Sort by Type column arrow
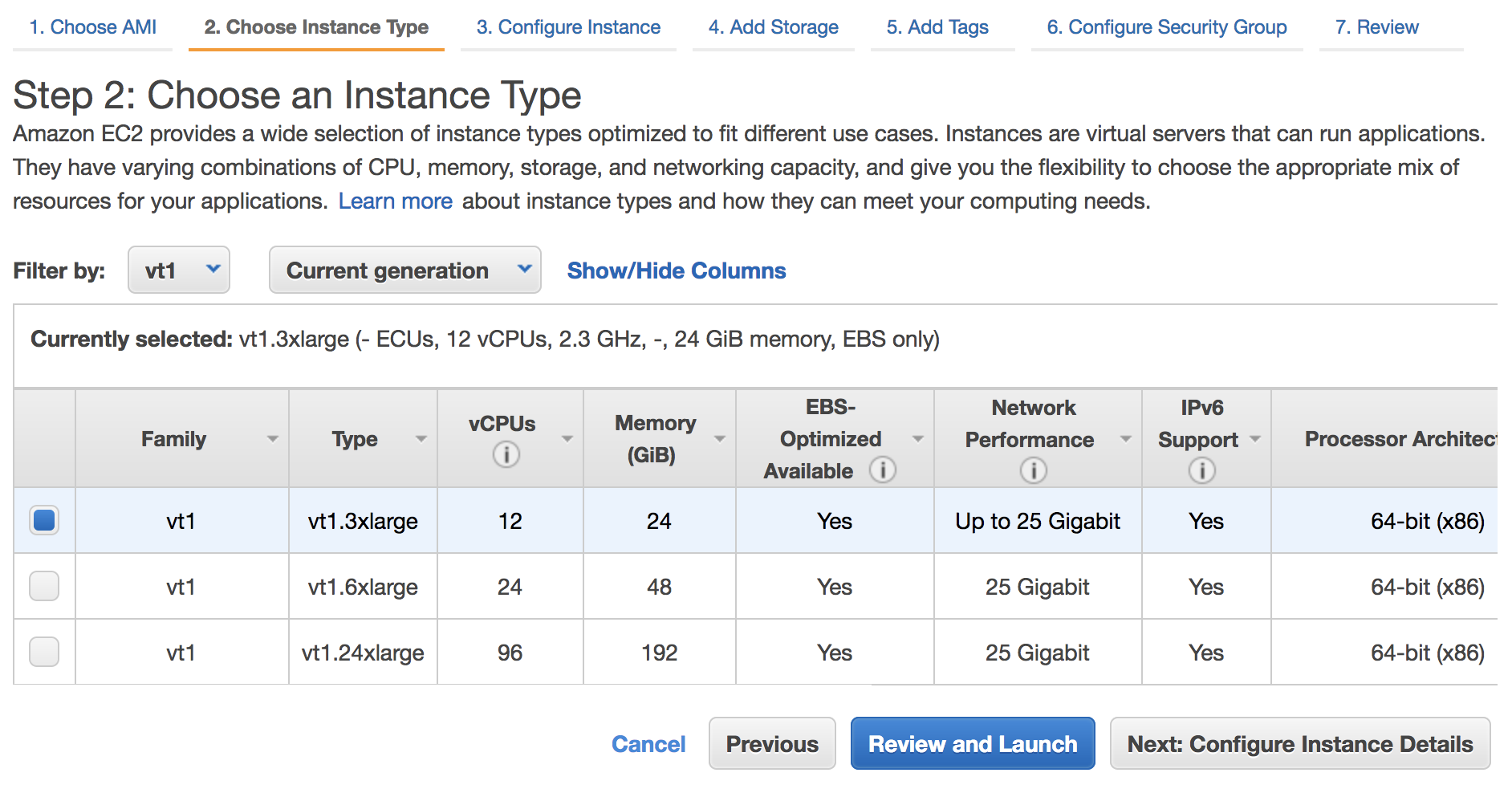1512x789 pixels. pos(421,439)
